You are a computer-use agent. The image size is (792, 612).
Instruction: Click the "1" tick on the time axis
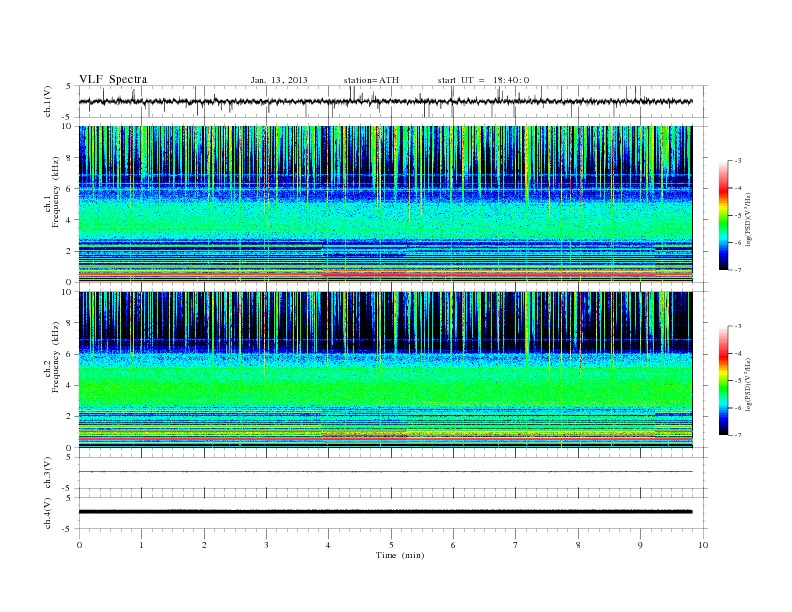pos(142,545)
